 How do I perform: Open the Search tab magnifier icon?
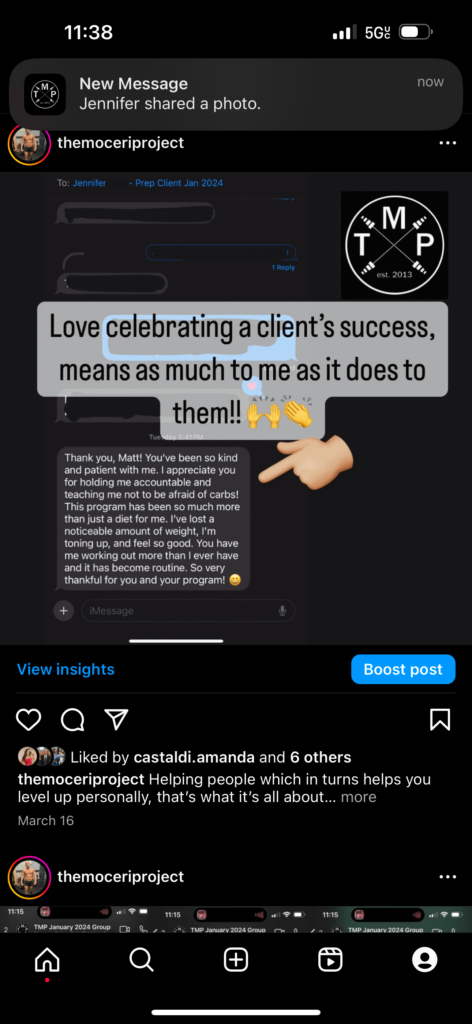click(x=141, y=959)
